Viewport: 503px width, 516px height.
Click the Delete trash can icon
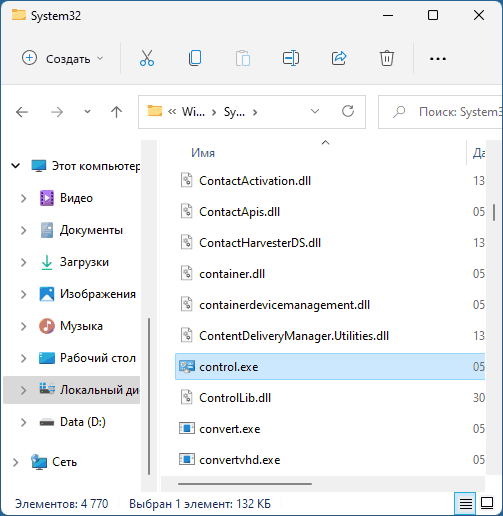pyautogui.click(x=387, y=58)
